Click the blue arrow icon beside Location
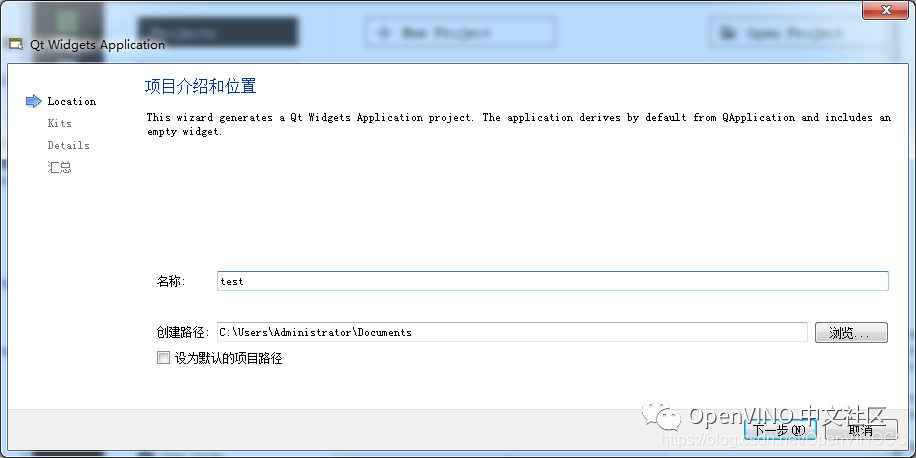Viewport: 916px width, 458px height. (34, 101)
